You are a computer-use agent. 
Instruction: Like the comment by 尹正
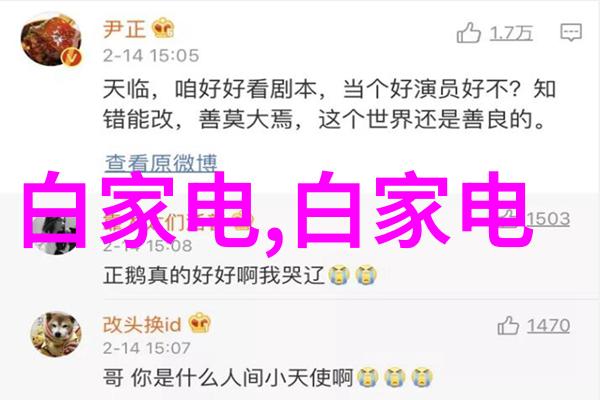point(469,33)
